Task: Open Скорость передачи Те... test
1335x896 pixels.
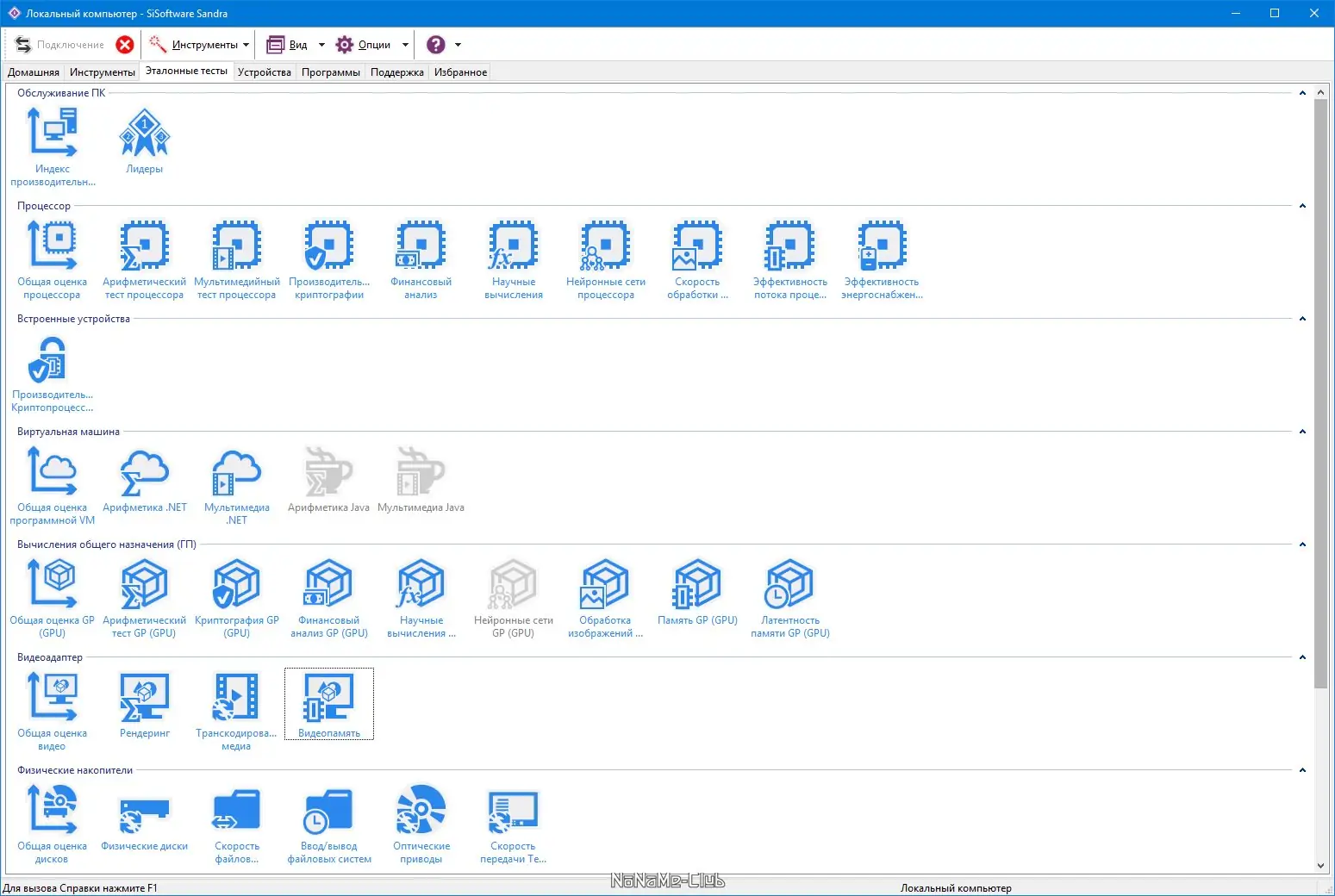Action: [514, 824]
